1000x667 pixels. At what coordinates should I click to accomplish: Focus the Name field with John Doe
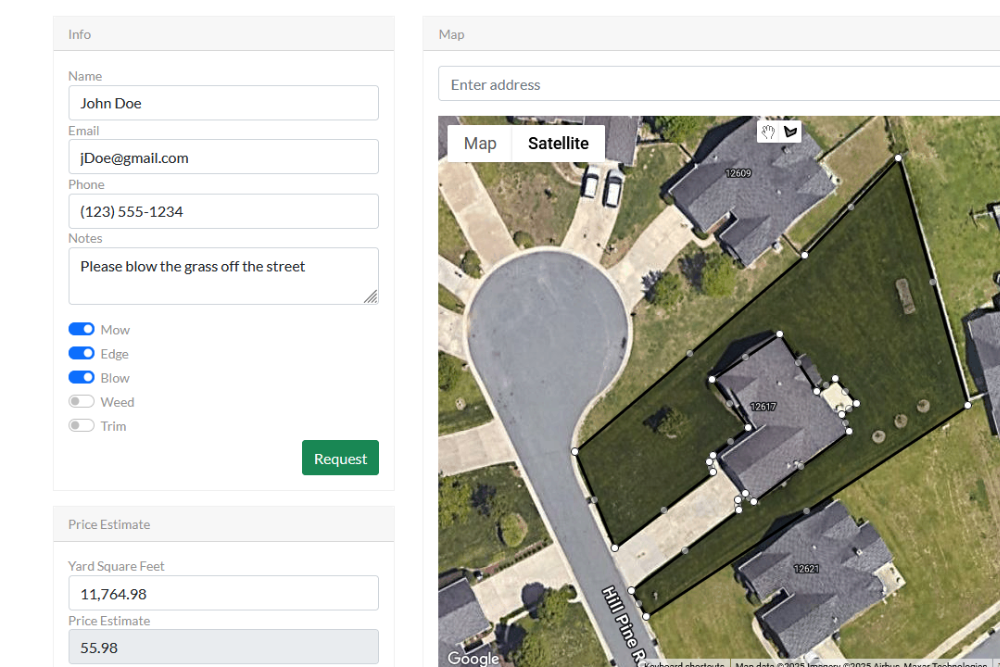pos(223,103)
